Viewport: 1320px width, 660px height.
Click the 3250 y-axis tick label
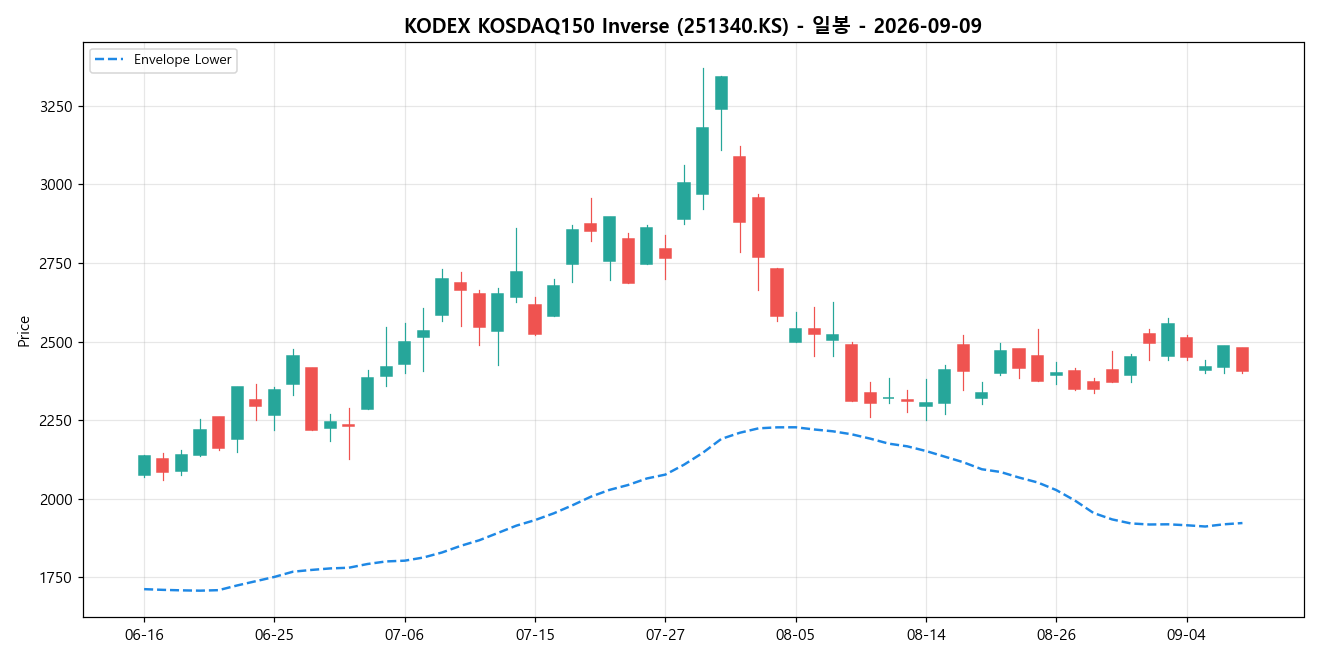coord(58,106)
